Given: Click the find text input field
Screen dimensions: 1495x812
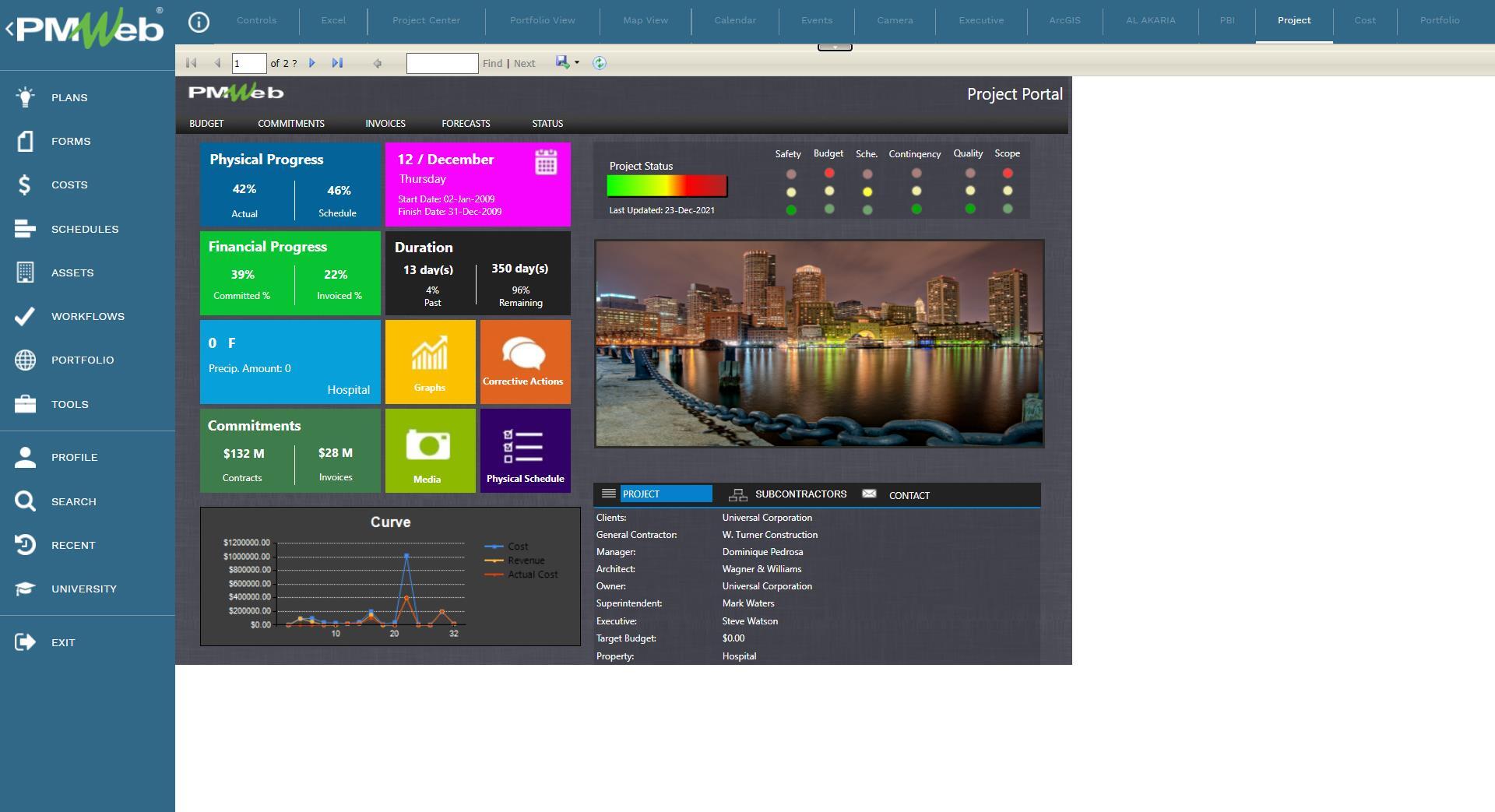Looking at the screenshot, I should pos(442,63).
